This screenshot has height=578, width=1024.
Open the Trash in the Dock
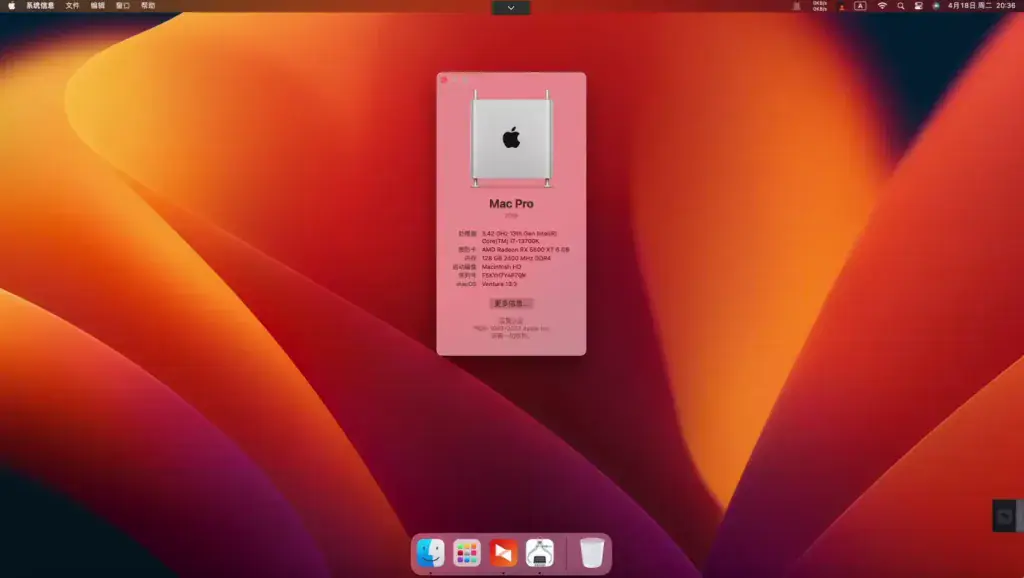[x=592, y=553]
